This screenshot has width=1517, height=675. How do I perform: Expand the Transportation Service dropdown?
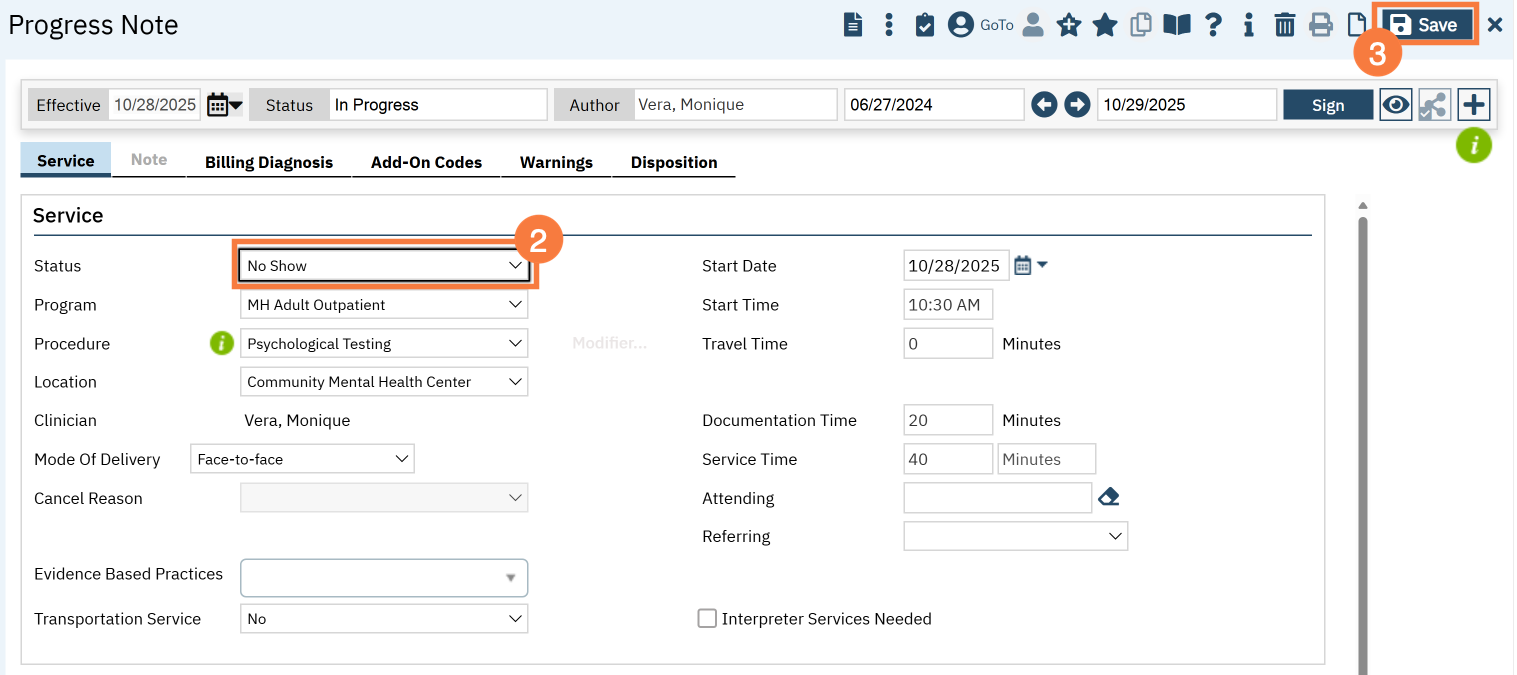pyautogui.click(x=384, y=619)
